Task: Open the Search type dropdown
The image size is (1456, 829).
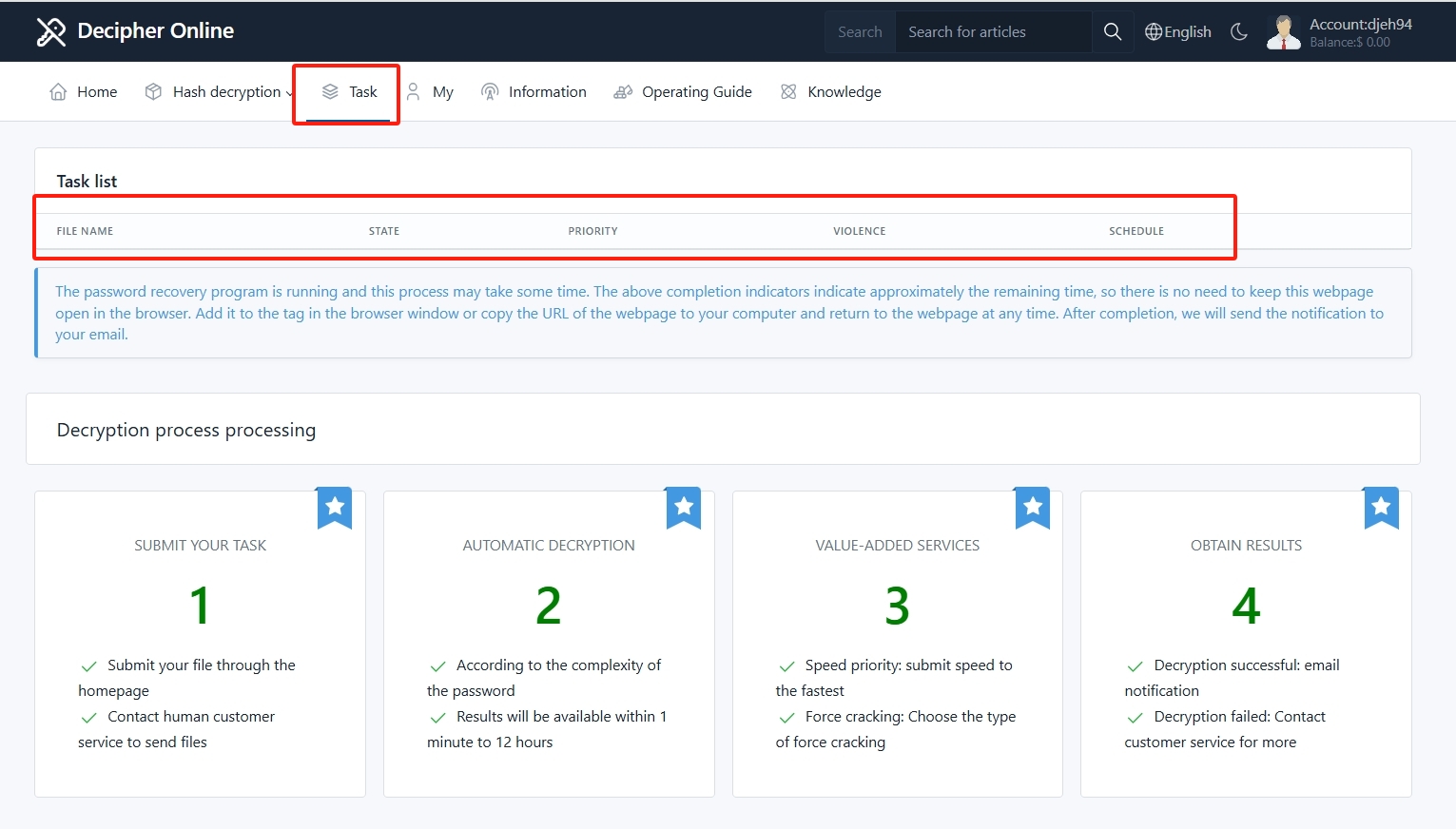Action: [860, 31]
